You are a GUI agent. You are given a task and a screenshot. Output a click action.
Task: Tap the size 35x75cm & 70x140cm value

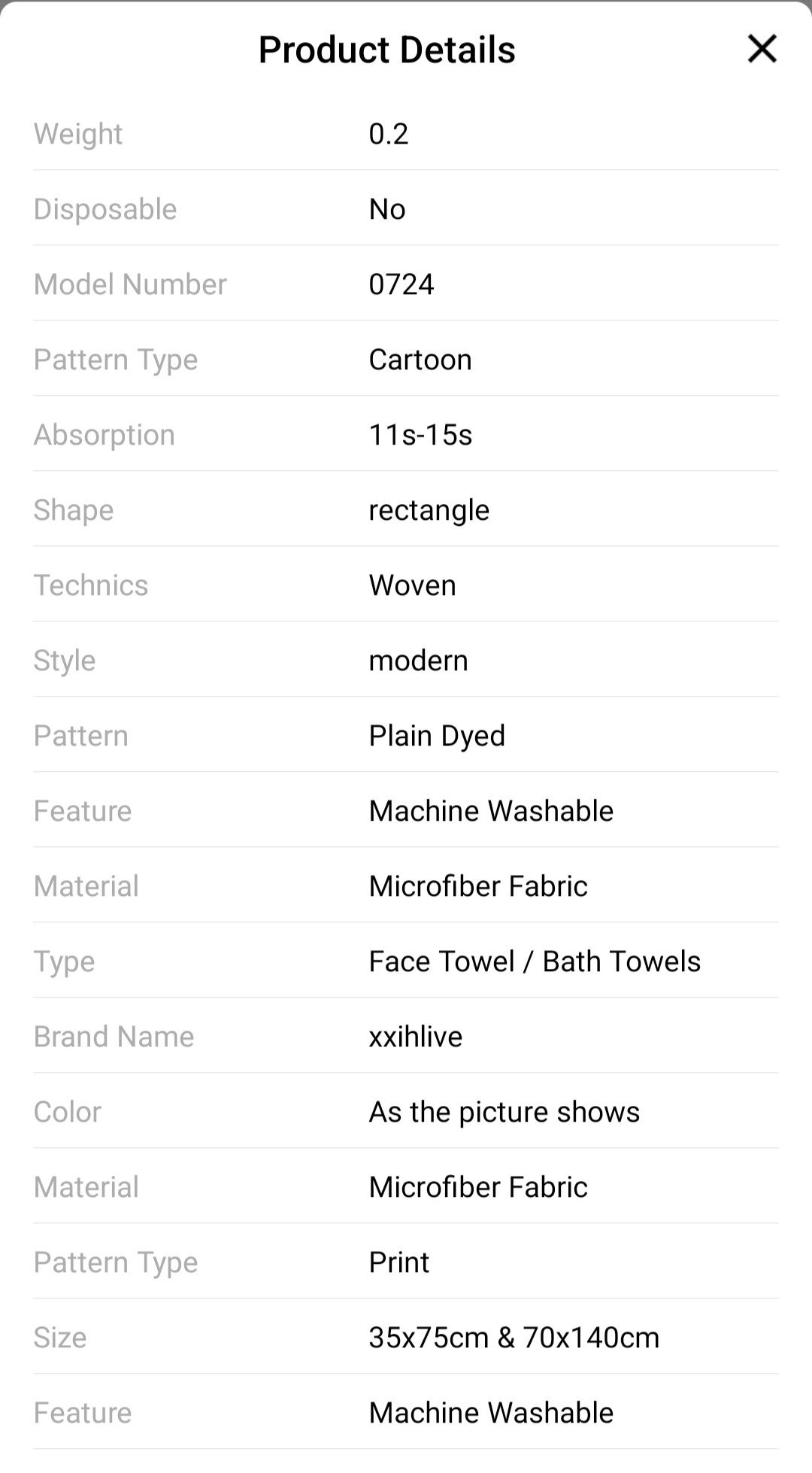pyautogui.click(x=514, y=1338)
